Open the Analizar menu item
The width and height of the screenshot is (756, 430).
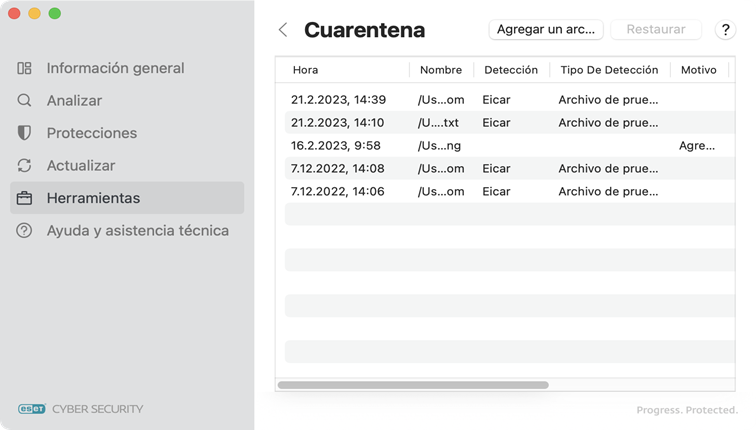[74, 101]
